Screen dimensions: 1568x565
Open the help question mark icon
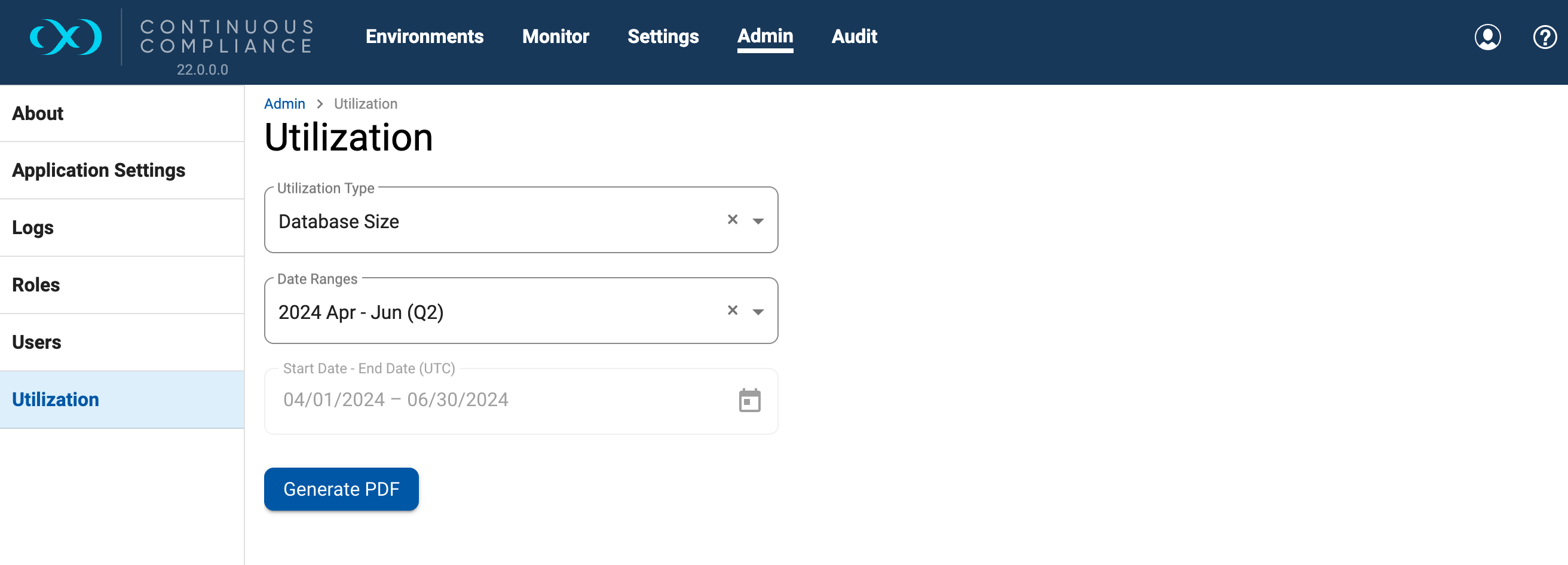click(1543, 37)
